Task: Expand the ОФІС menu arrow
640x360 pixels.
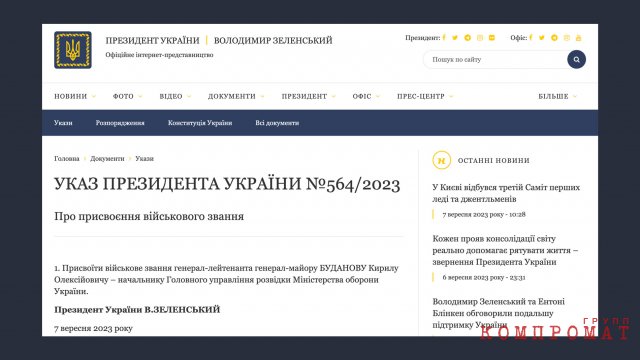Action: point(378,96)
